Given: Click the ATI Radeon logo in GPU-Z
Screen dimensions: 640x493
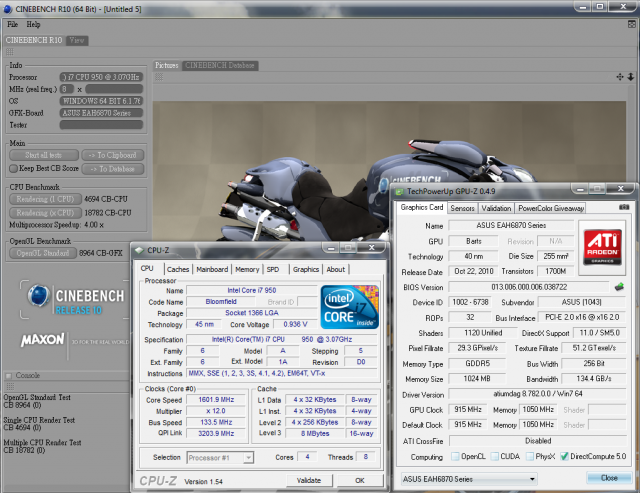Looking at the screenshot, I should pyautogui.click(x=602, y=247).
